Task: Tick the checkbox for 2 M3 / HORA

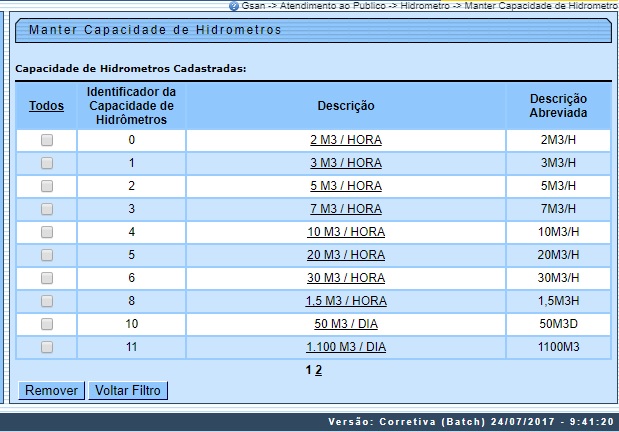Action: coord(47,140)
